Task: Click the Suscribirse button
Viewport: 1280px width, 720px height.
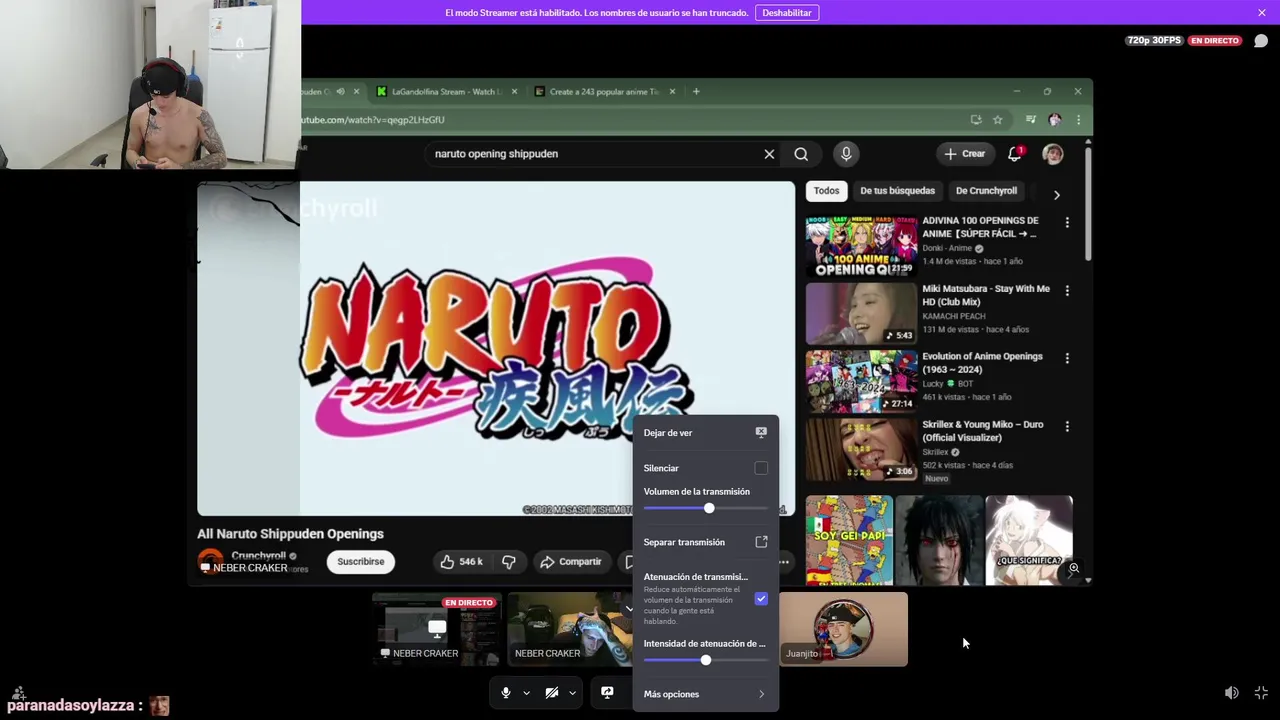Action: pyautogui.click(x=361, y=562)
